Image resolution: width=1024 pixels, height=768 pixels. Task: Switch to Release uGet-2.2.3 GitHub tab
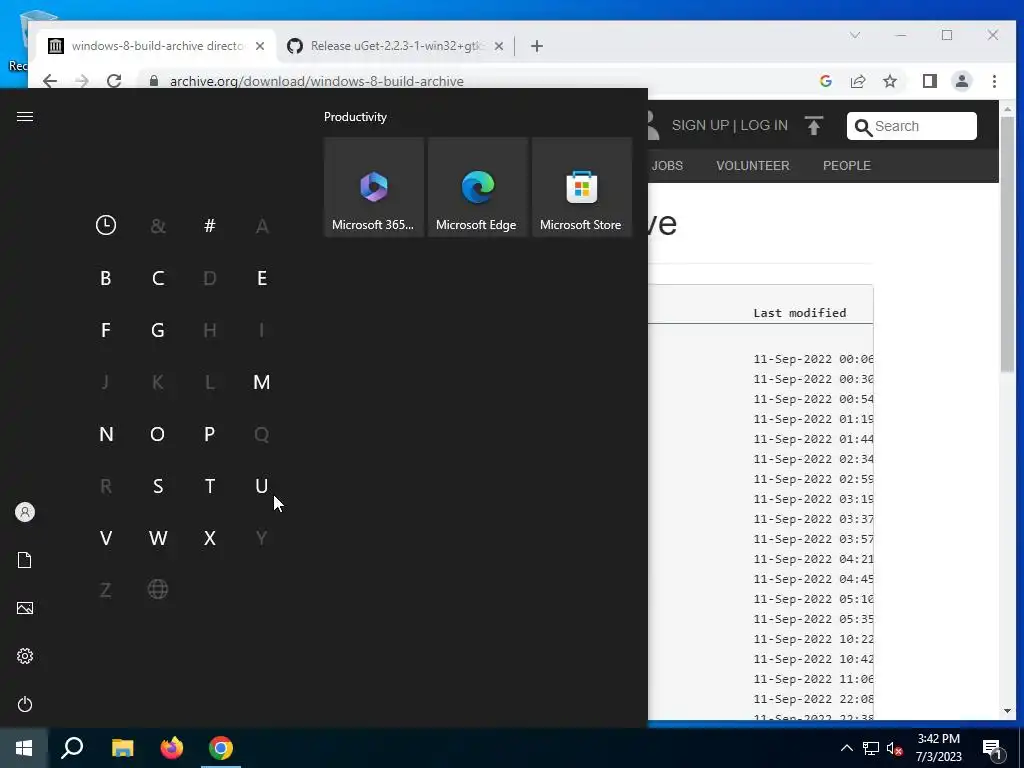[397, 46]
